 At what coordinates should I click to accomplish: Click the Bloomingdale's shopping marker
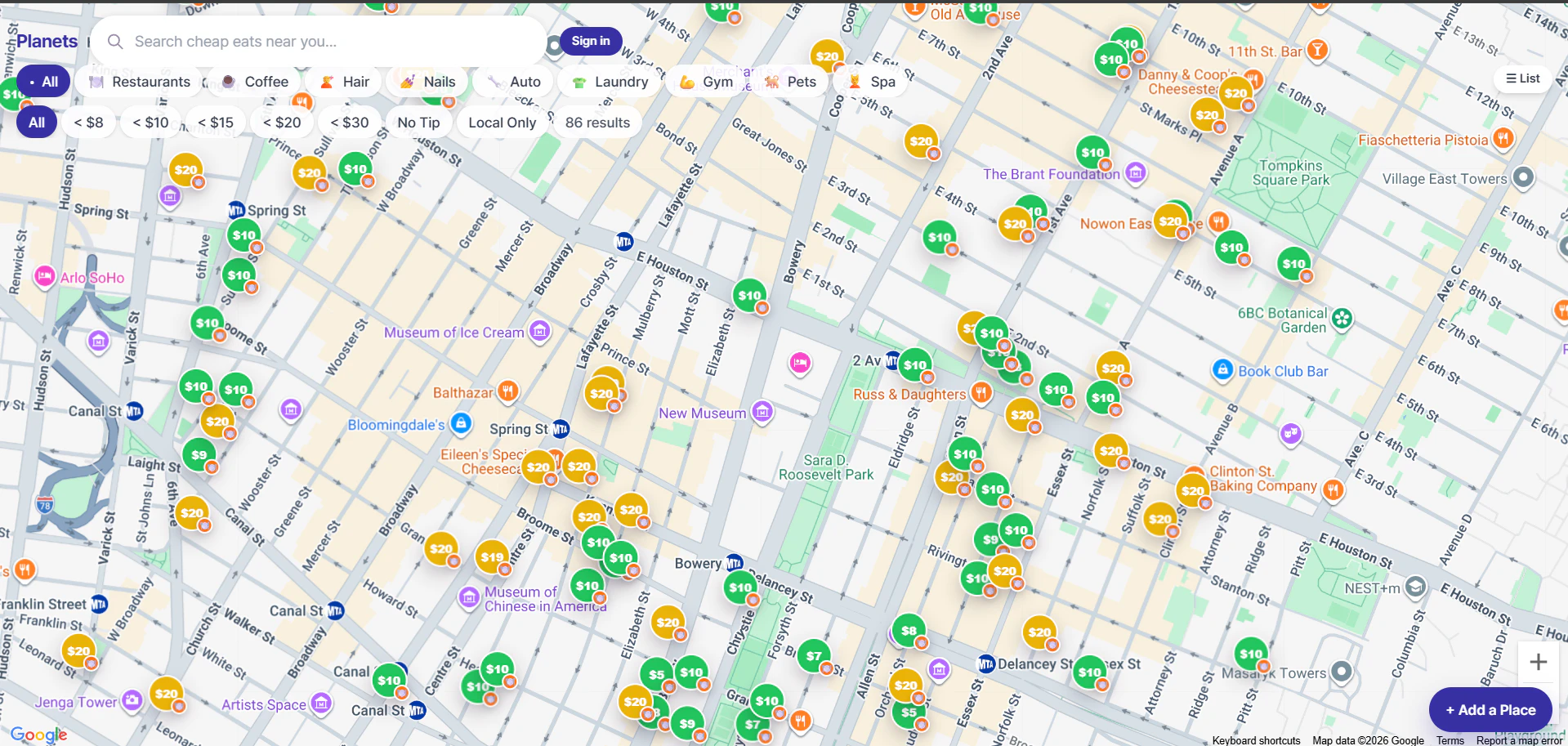tap(461, 422)
